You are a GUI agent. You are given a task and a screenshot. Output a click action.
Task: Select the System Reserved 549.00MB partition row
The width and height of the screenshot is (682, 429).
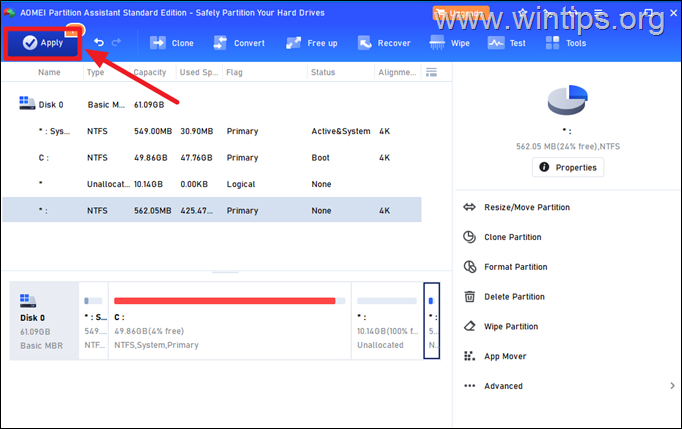point(212,131)
